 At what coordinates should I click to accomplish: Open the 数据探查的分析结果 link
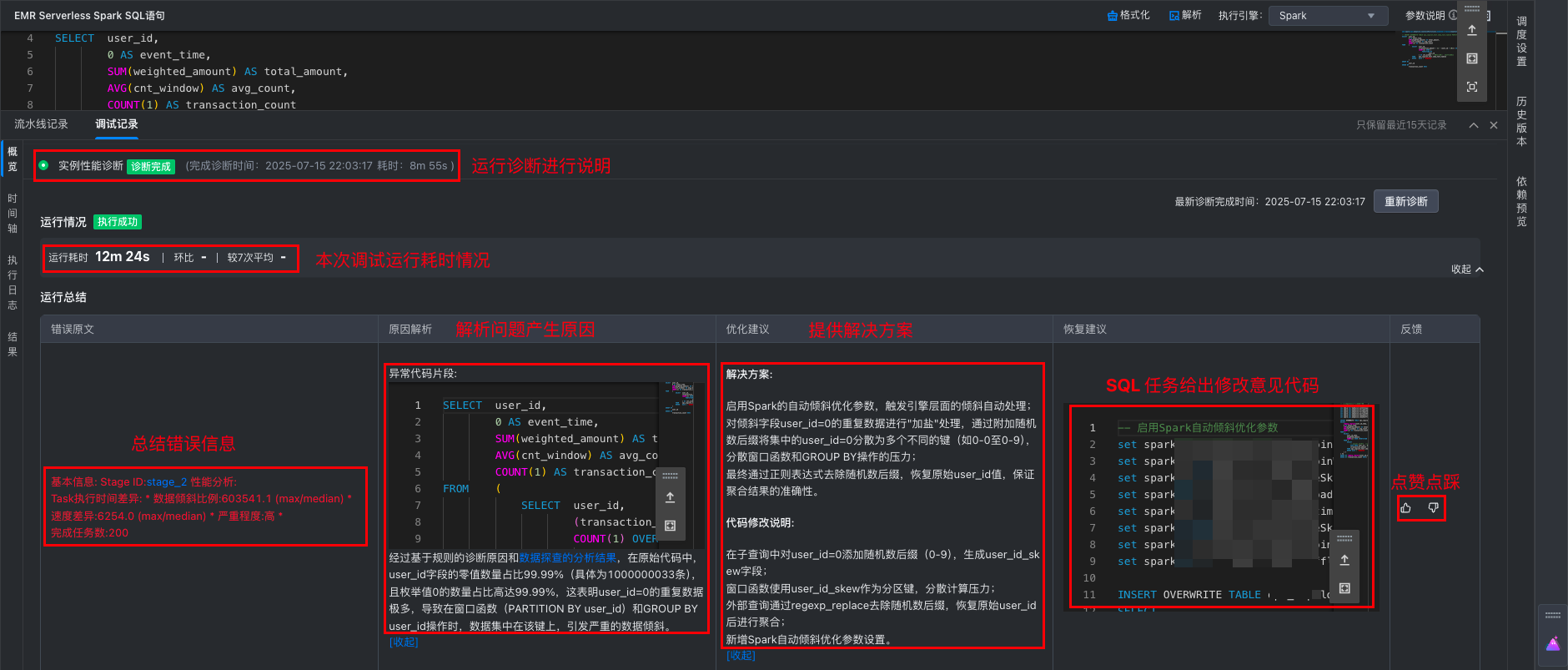point(568,558)
